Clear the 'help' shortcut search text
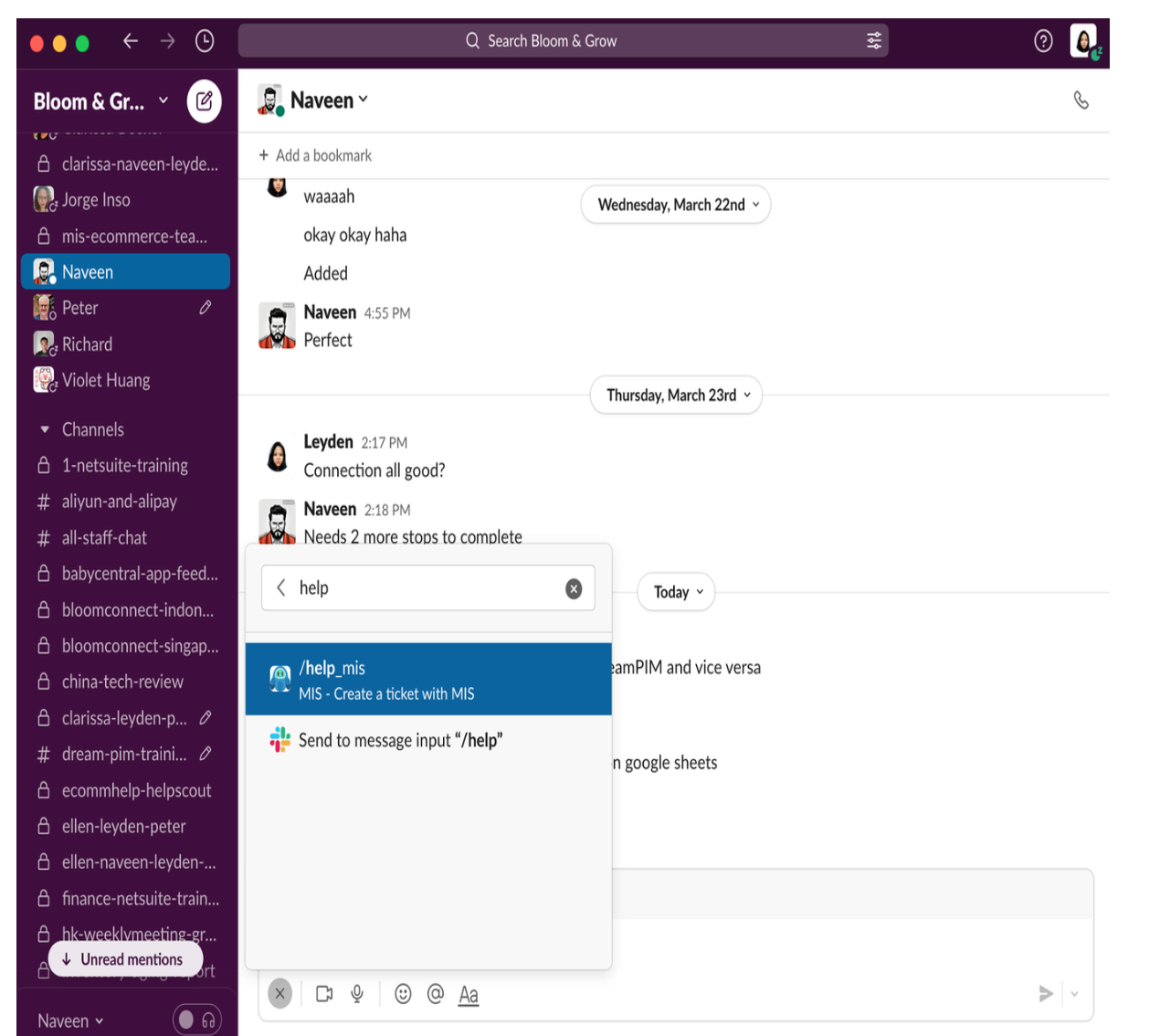 point(574,589)
